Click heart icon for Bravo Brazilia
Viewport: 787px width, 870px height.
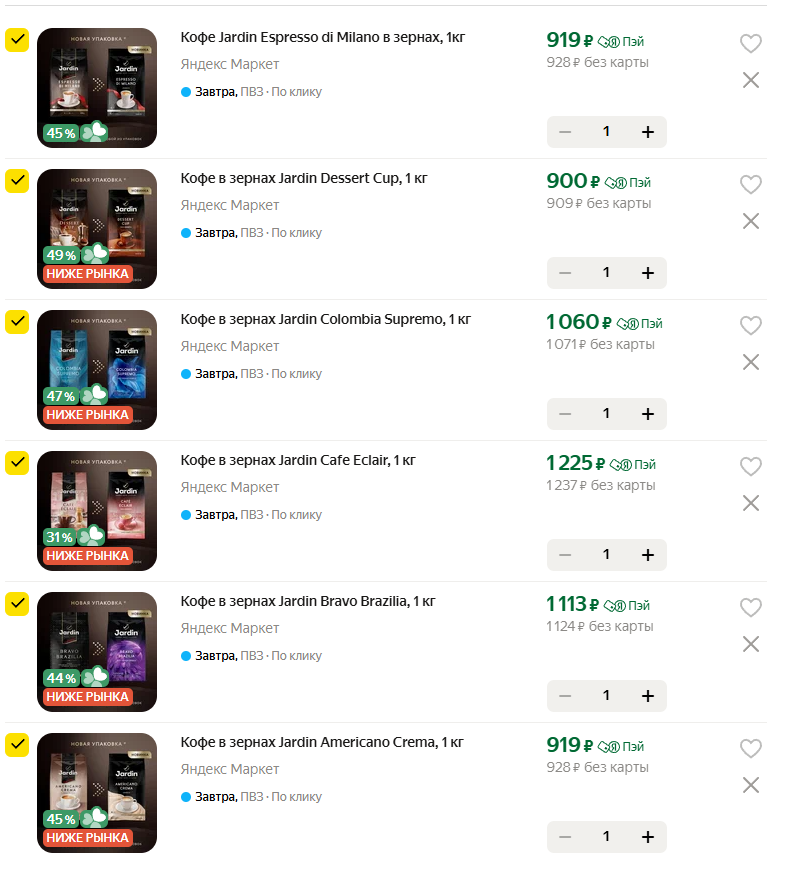[750, 608]
